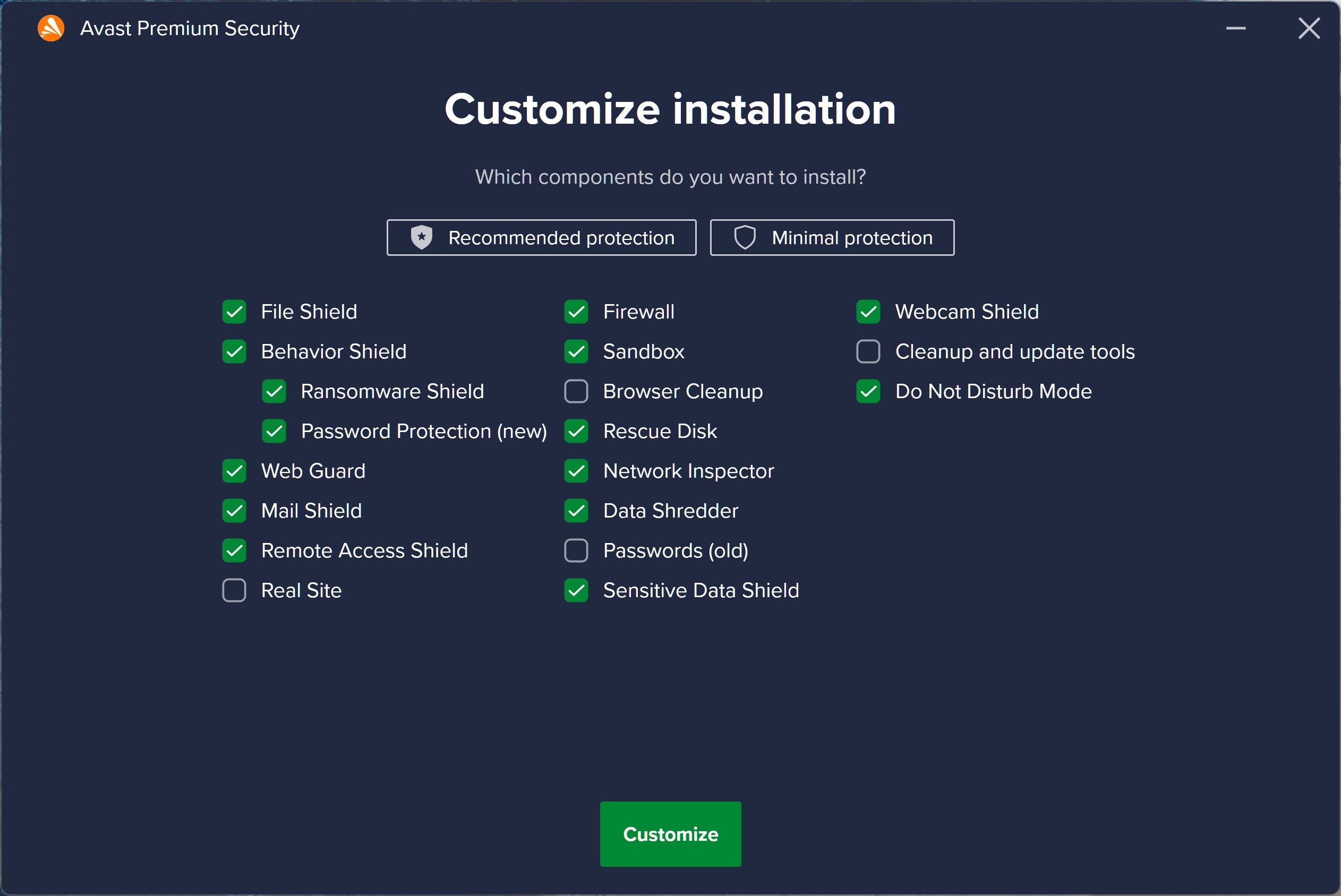Click the 'Network Inspector' label
The image size is (1341, 896).
pos(689,471)
